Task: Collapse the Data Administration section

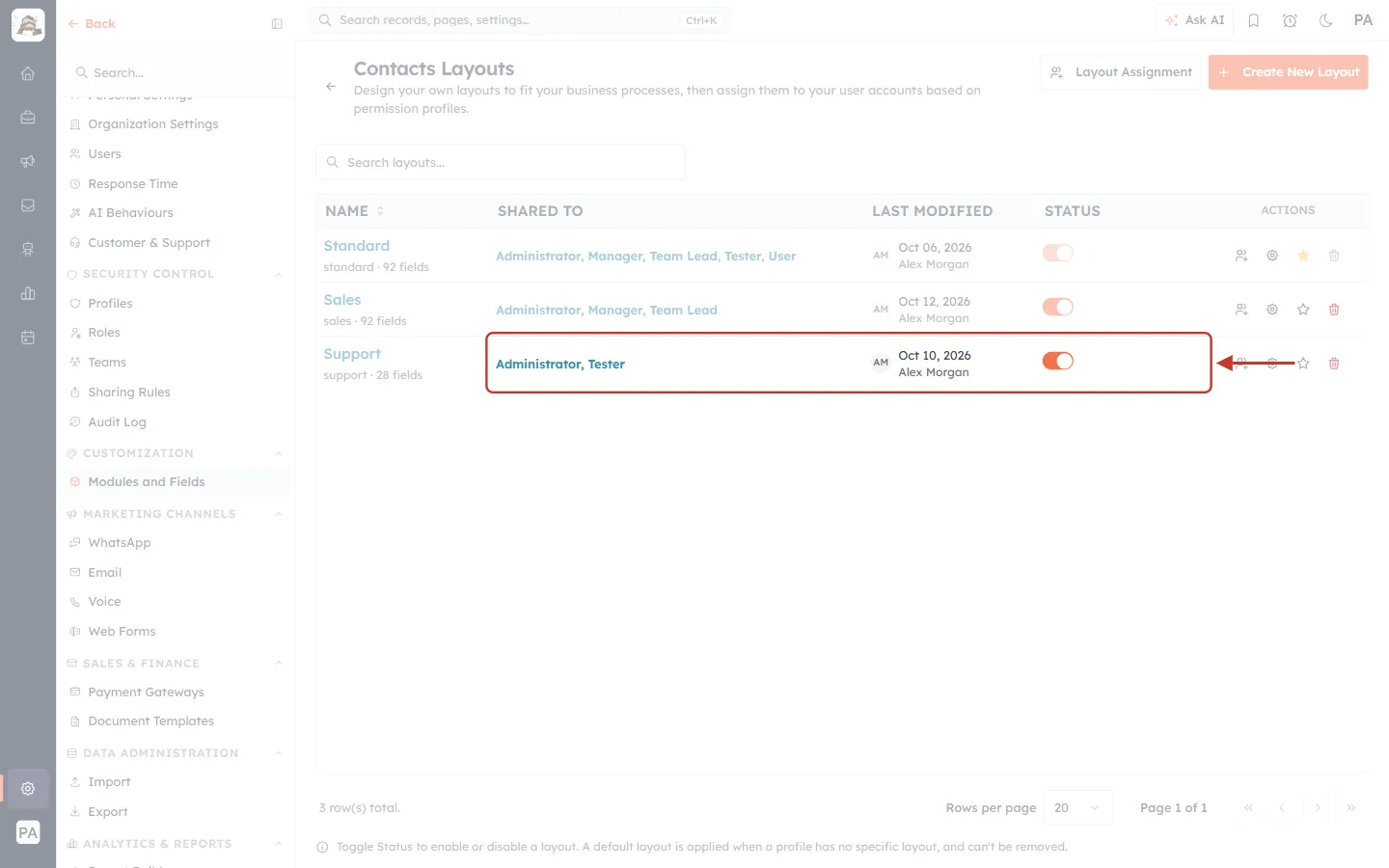Action: tap(279, 754)
